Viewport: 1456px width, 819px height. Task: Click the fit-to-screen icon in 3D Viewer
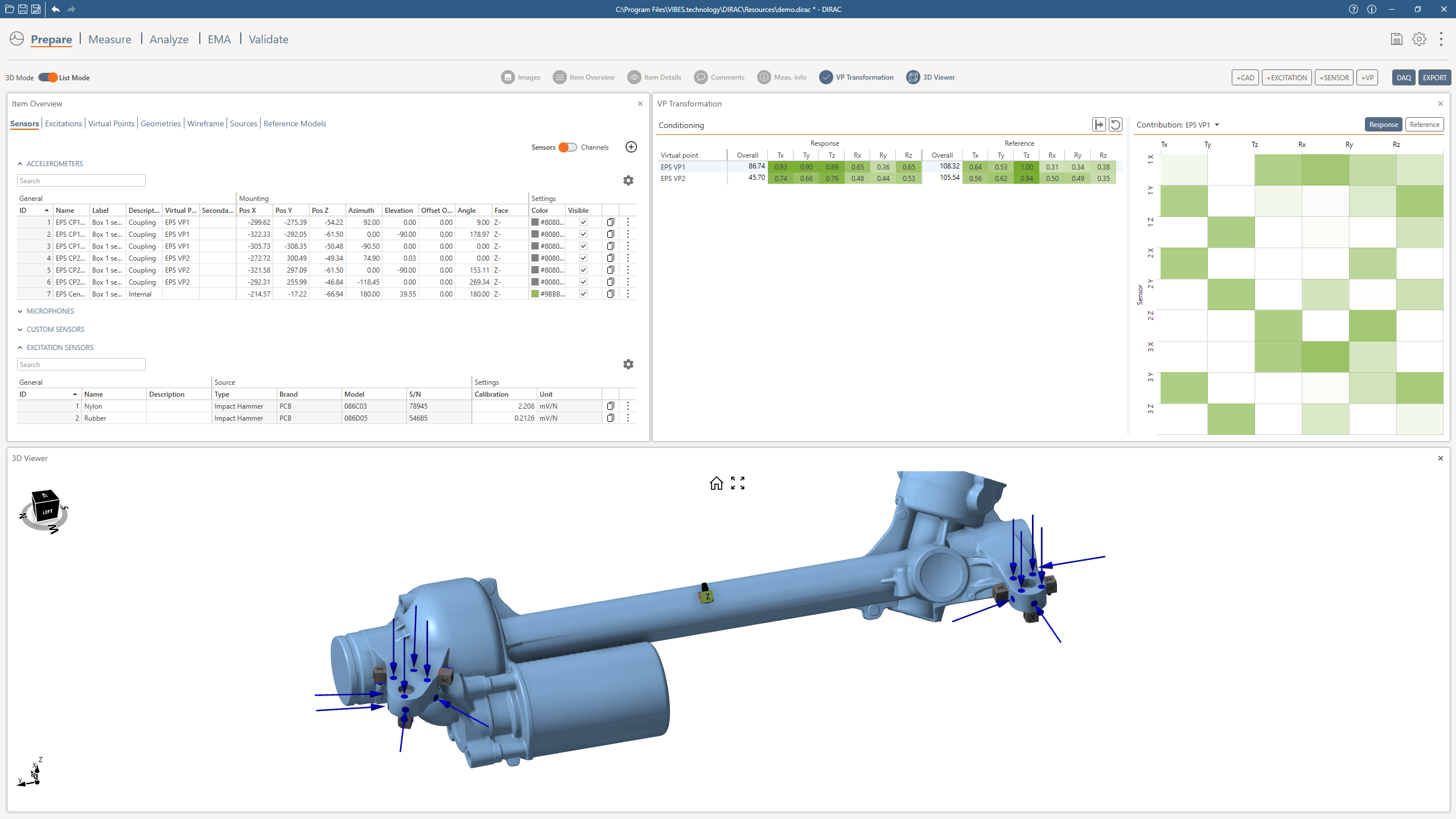pos(738,483)
